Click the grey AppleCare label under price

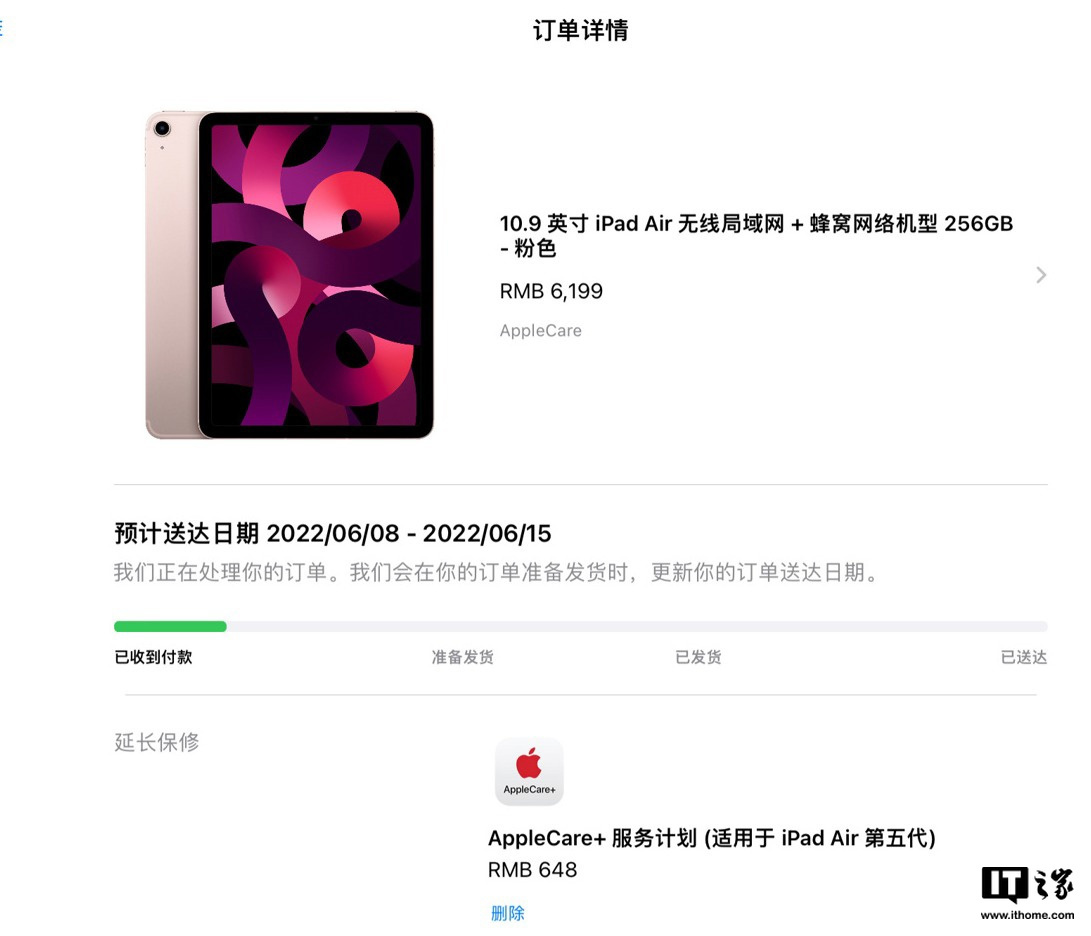click(x=541, y=331)
